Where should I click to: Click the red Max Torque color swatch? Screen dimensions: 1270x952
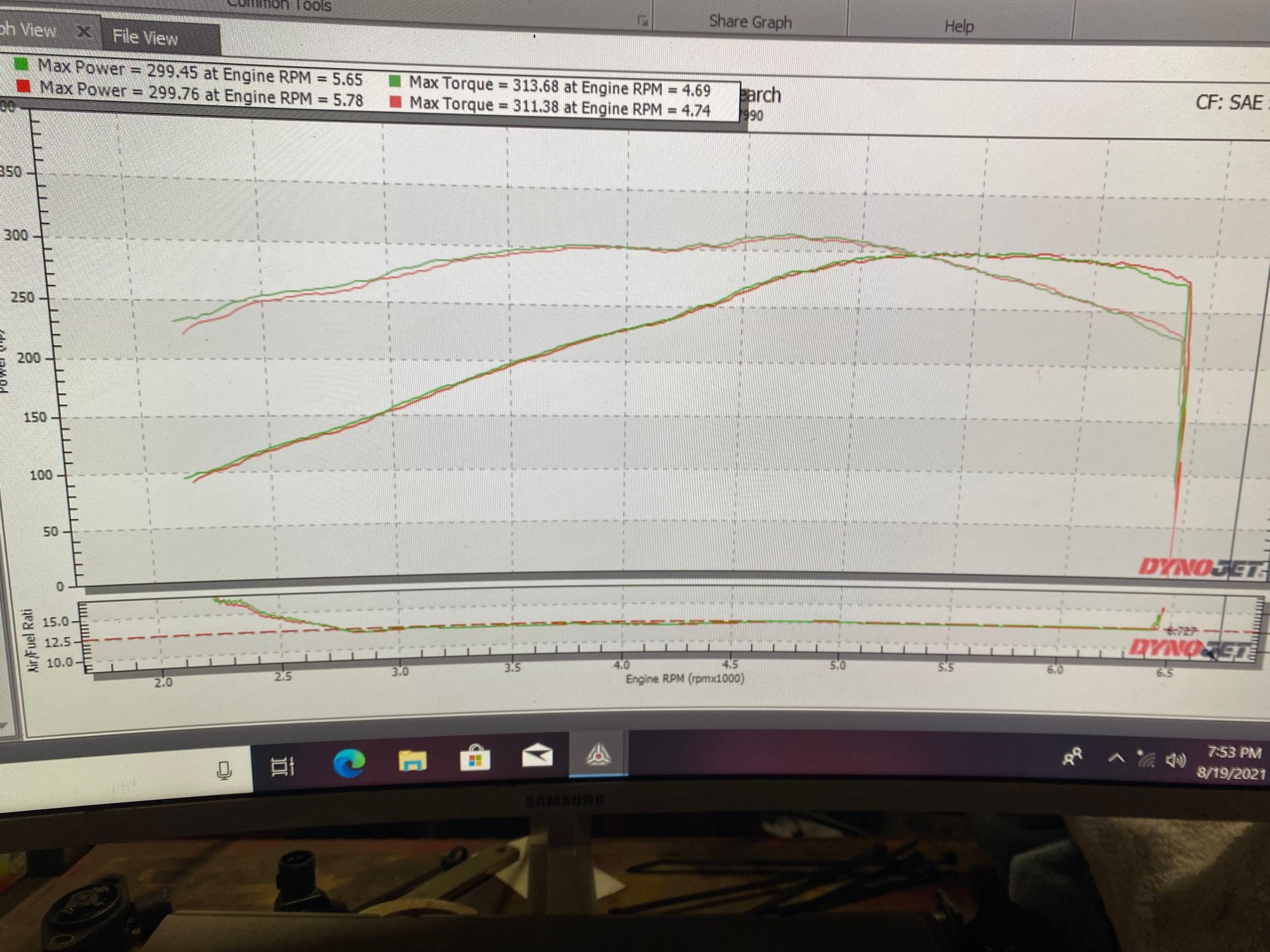[396, 102]
